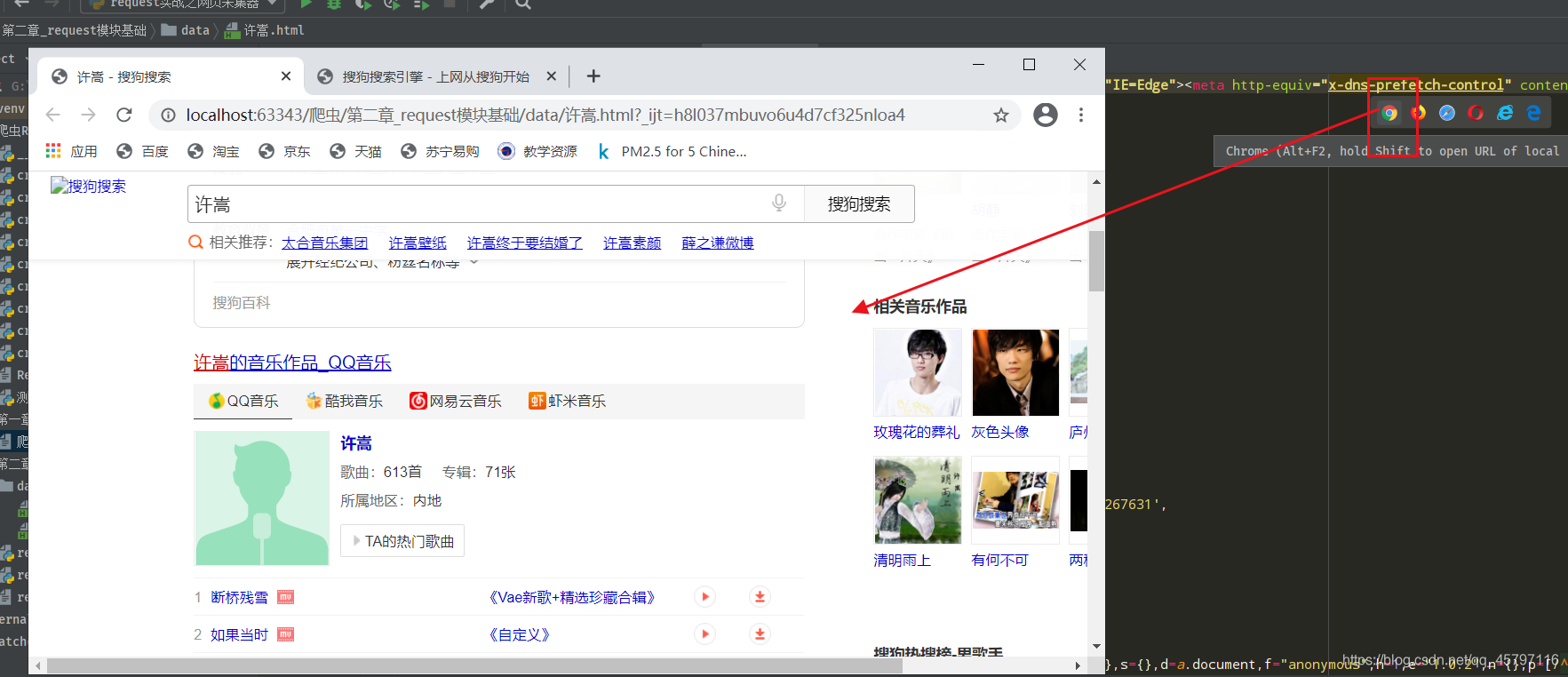This screenshot has height=677, width=1568.
Task: Open the 应用 apps bookmark shortcut
Action: coord(72,151)
